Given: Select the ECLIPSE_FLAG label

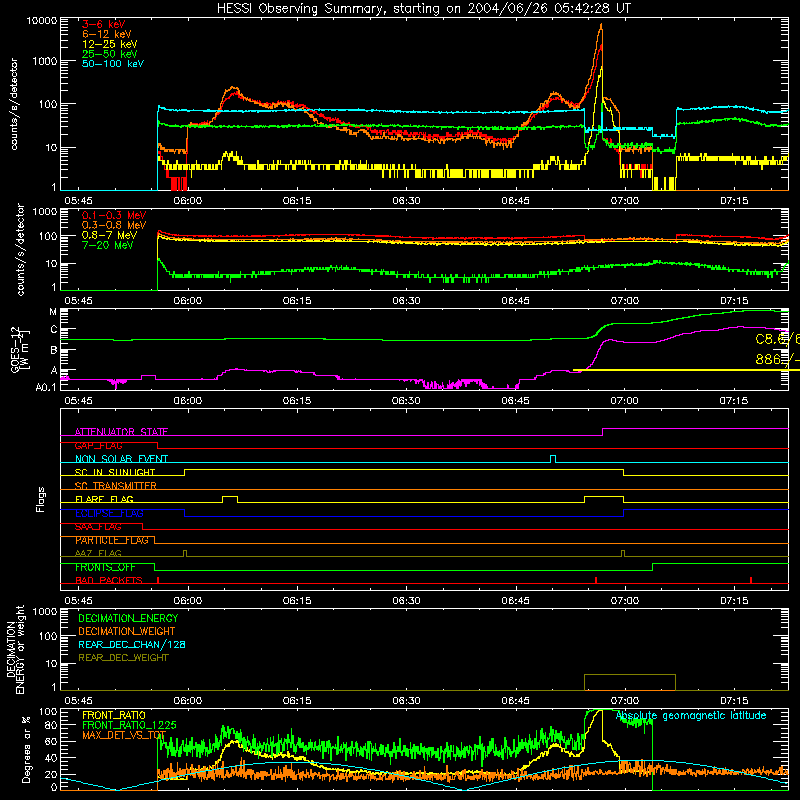Looking at the screenshot, I should (x=109, y=513).
